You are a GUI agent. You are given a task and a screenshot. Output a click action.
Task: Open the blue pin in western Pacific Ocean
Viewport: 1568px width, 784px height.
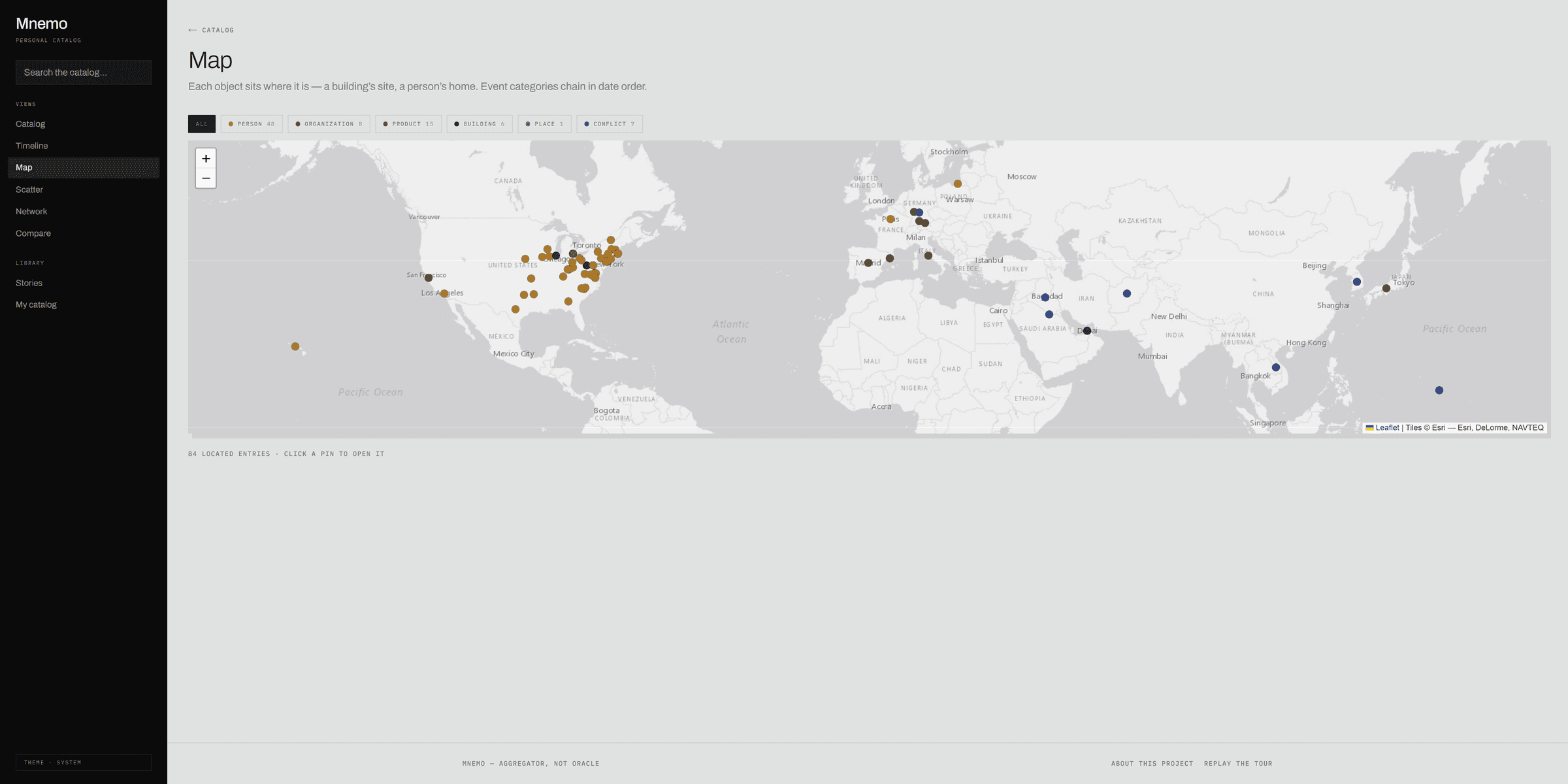click(x=1439, y=391)
